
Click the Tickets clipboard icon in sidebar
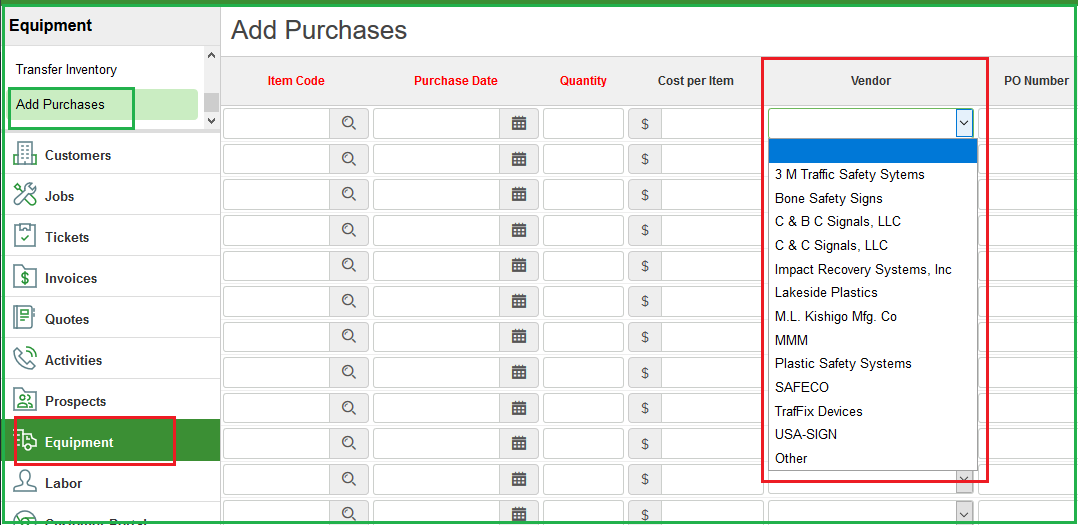coord(25,237)
